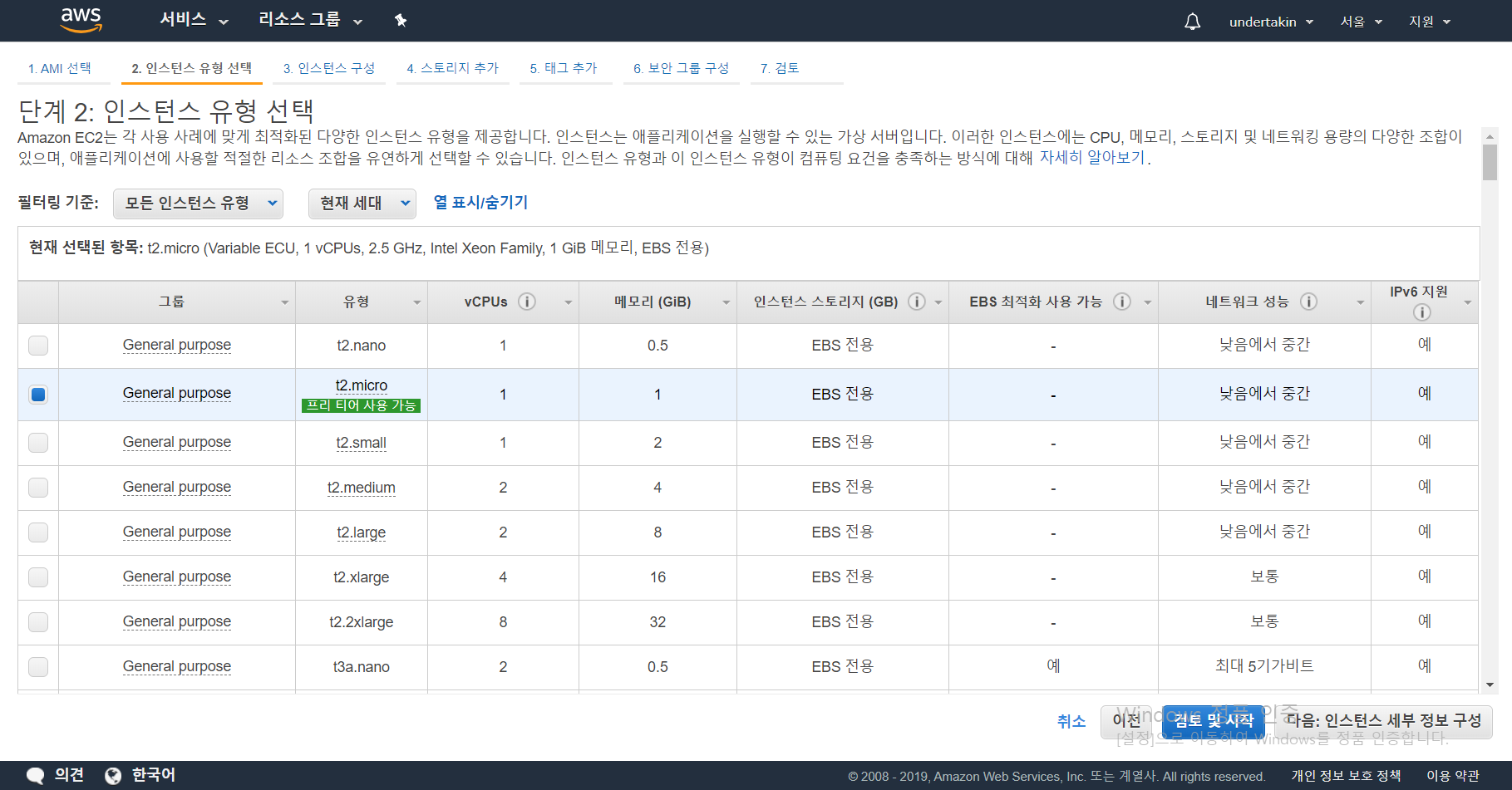Image resolution: width=1512 pixels, height=790 pixels.
Task: Open 개인 정보 보호 정책 link
Action: coord(1346,776)
